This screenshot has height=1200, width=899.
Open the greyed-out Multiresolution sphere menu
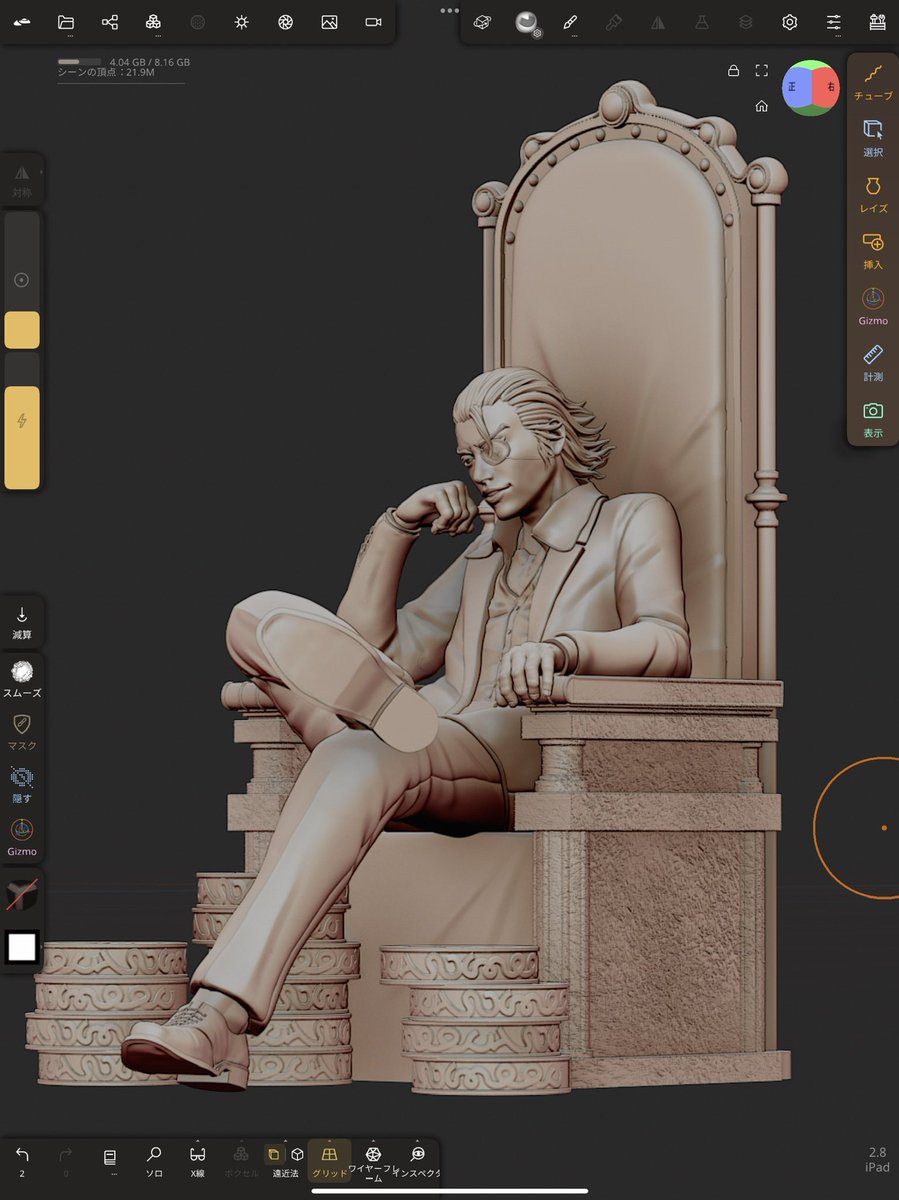point(197,22)
